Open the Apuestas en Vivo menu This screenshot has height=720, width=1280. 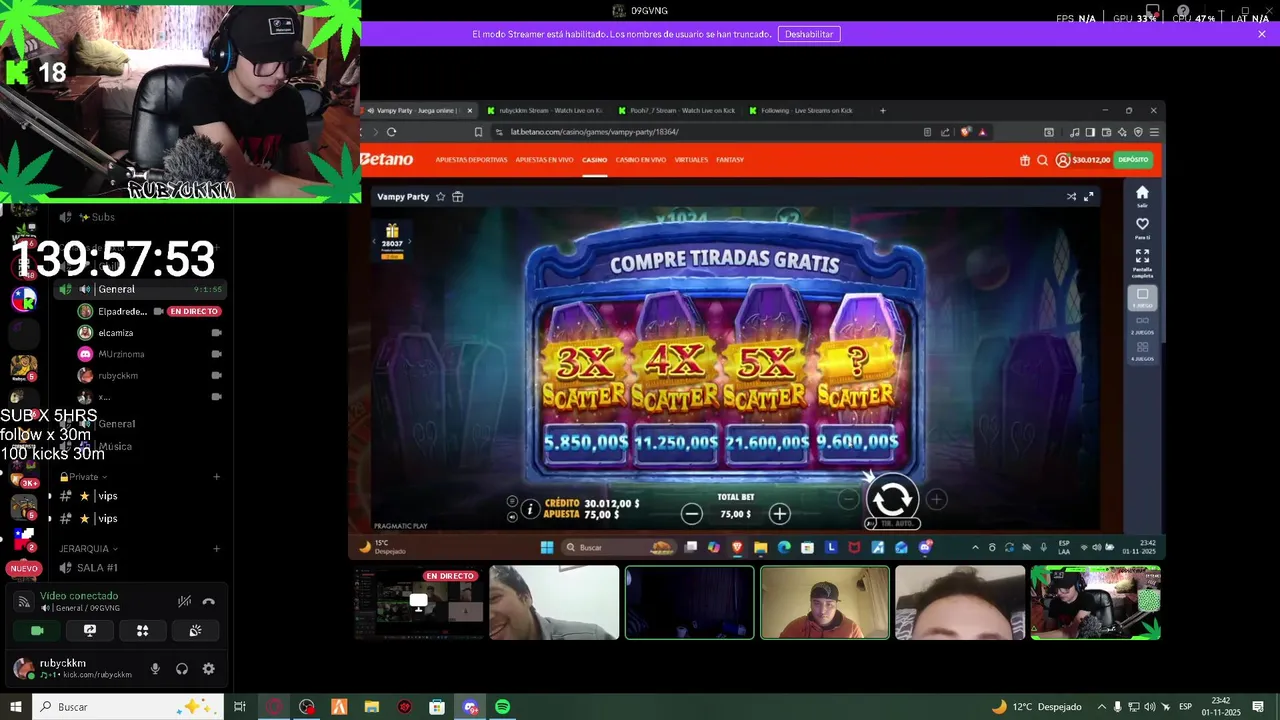tap(545, 160)
